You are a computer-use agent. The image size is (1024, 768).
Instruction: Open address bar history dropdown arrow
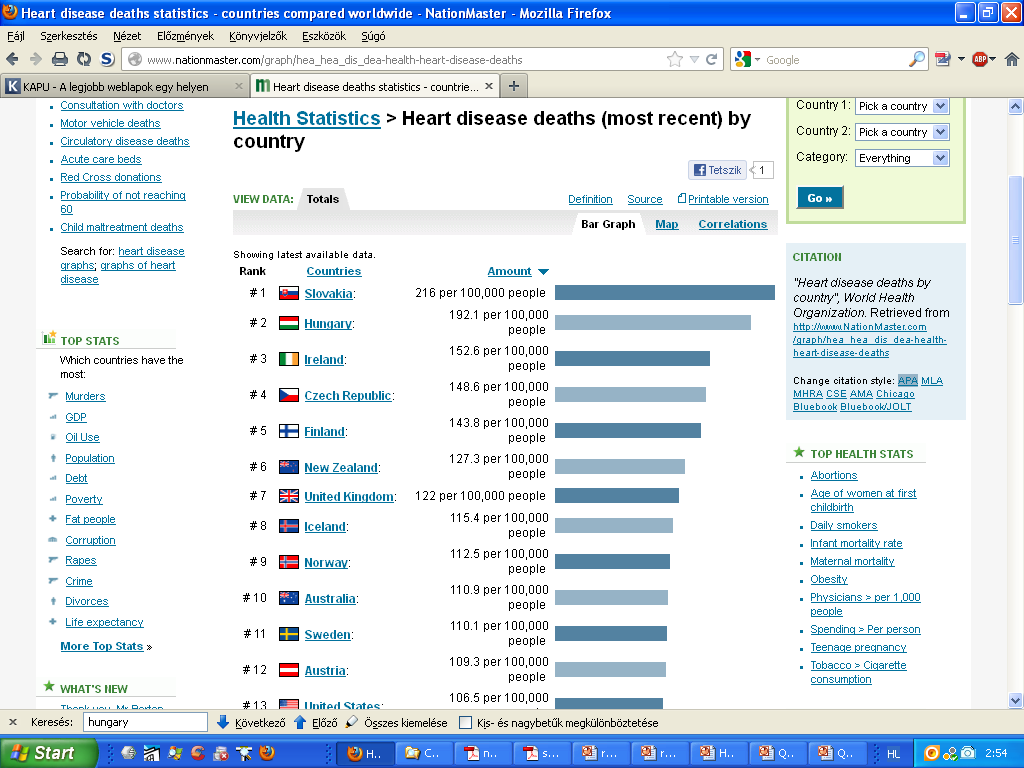pyautogui.click(x=694, y=59)
